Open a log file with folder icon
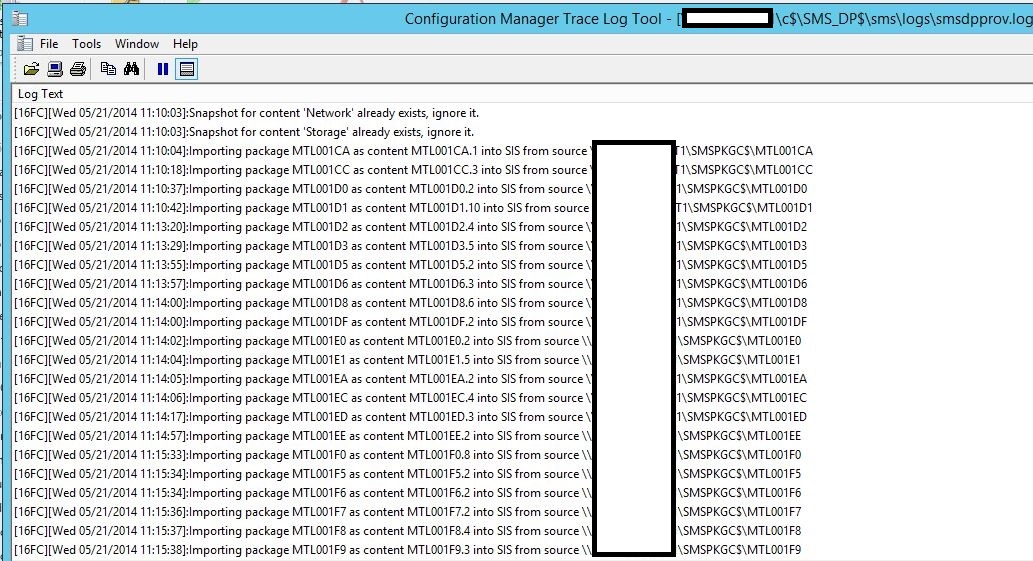The image size is (1033, 561). pyautogui.click(x=31, y=69)
